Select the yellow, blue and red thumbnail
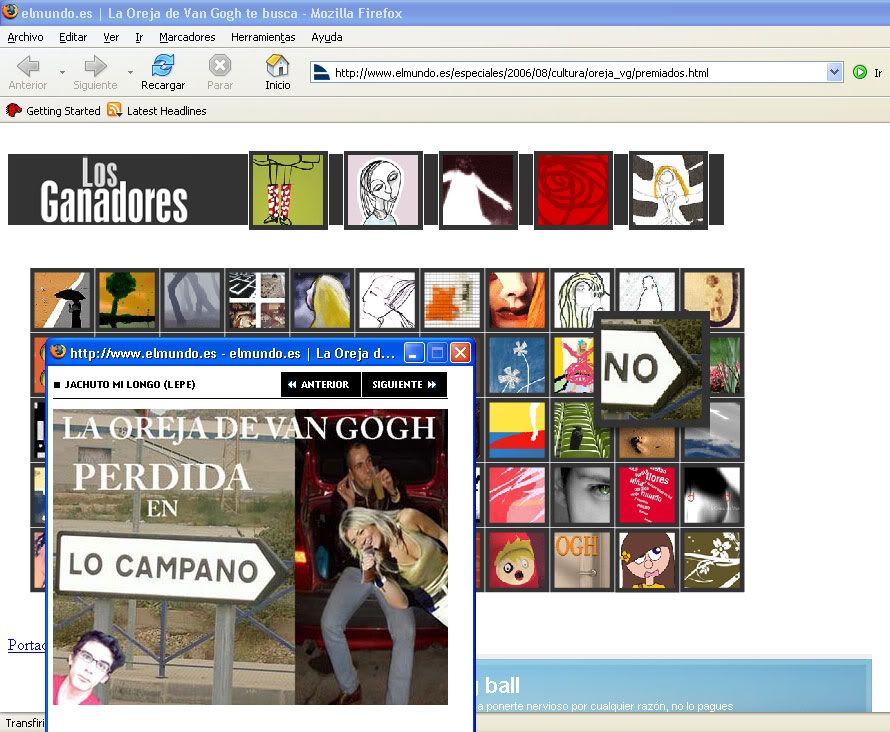Screen dimensions: 890x732 [517, 430]
